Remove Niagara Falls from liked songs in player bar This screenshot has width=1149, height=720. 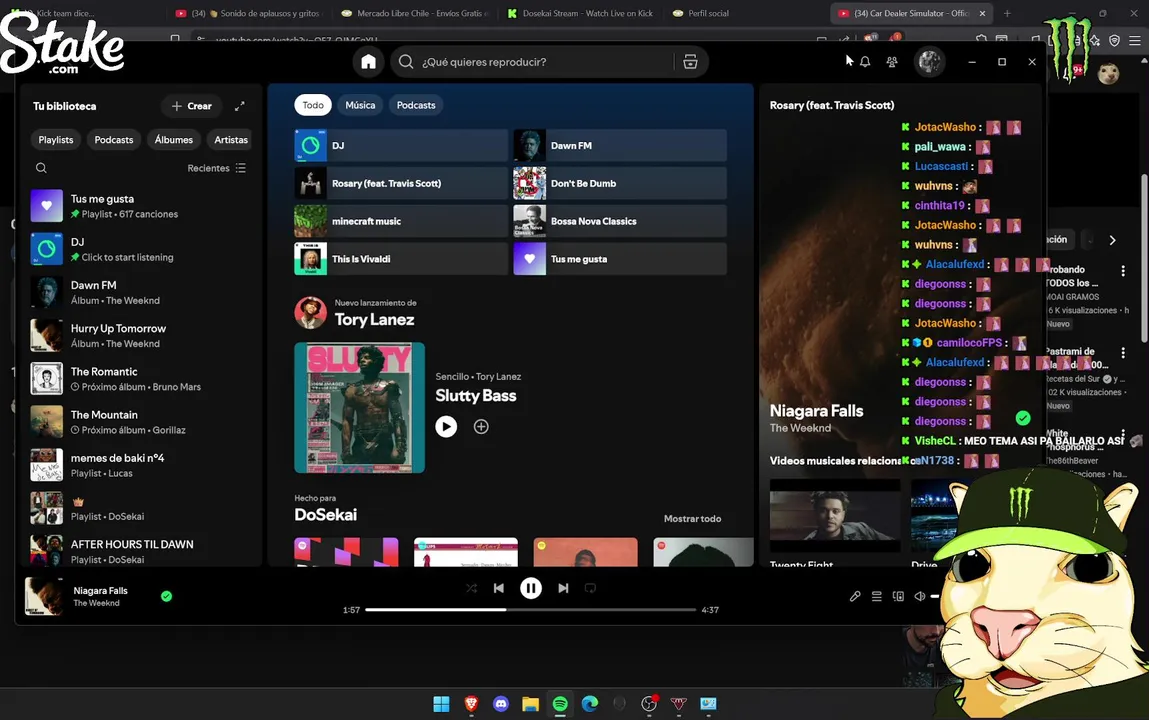[166, 596]
